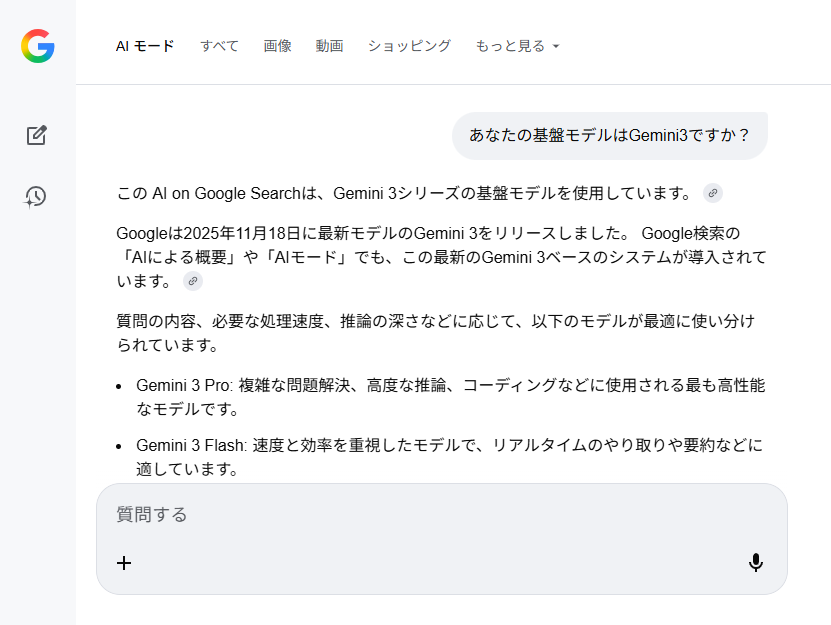Screen dimensions: 831x625
Task: Select the AI モード tab
Action: click(x=145, y=46)
